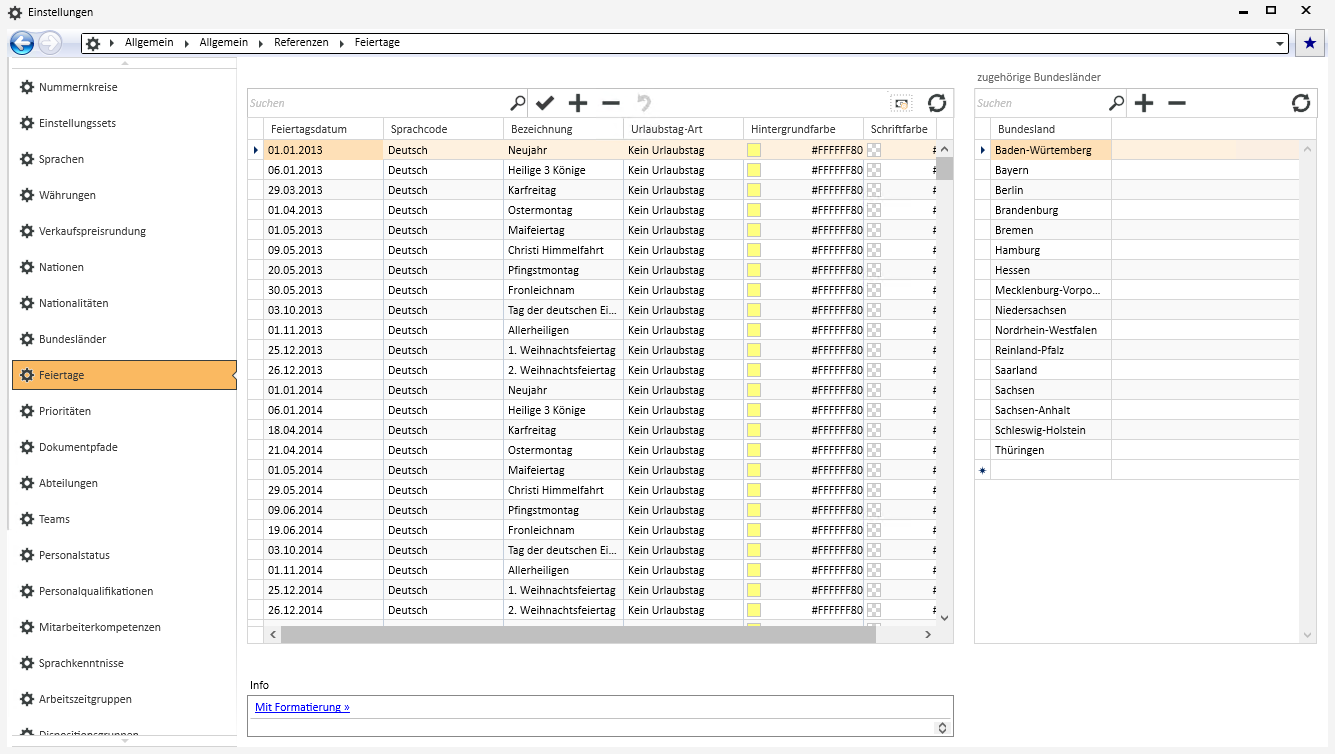The image size is (1335, 754).
Task: Click the date cell 25.12.2014
Action: point(324,590)
